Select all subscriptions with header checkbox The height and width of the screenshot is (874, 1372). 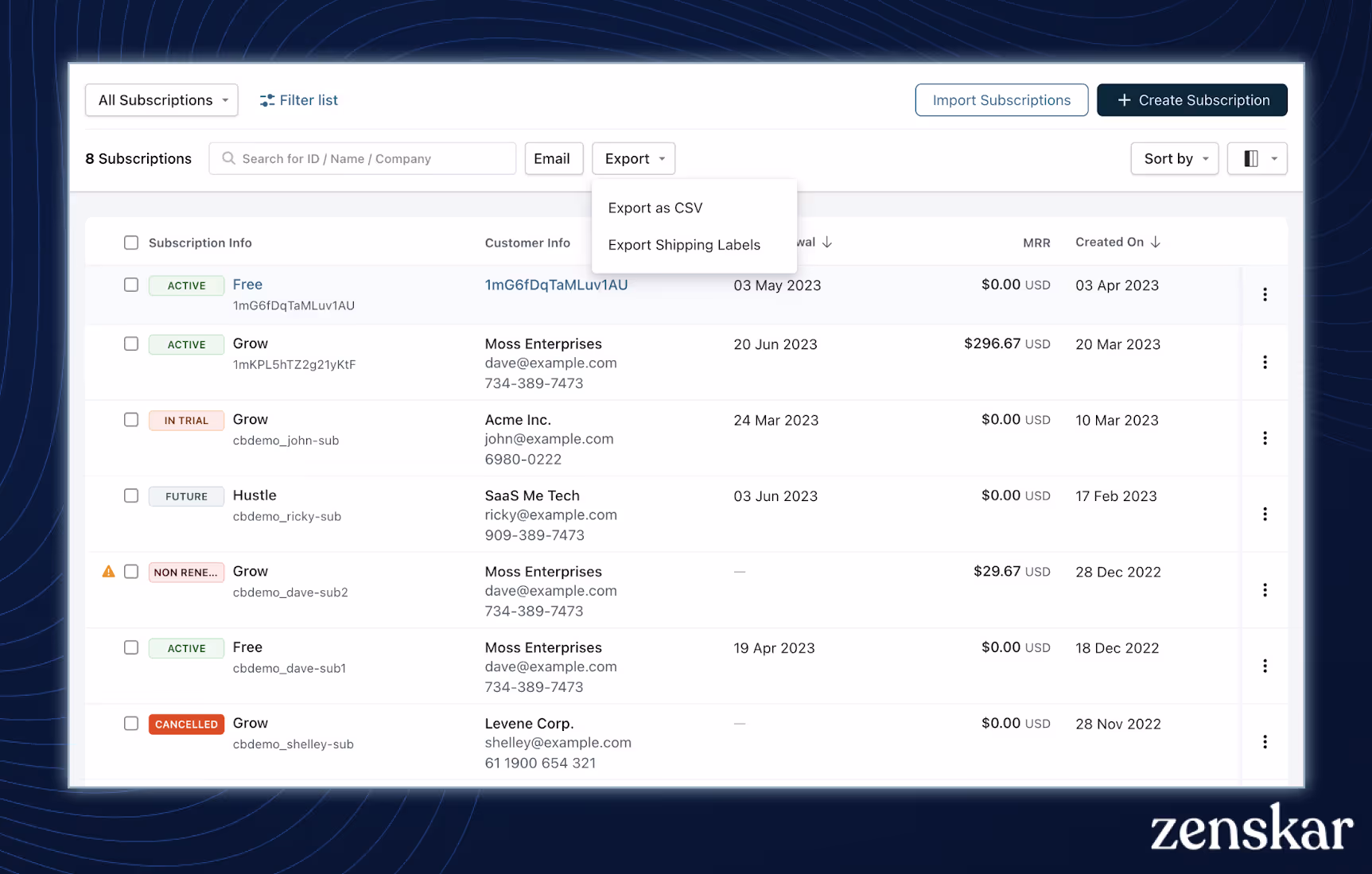pos(131,243)
